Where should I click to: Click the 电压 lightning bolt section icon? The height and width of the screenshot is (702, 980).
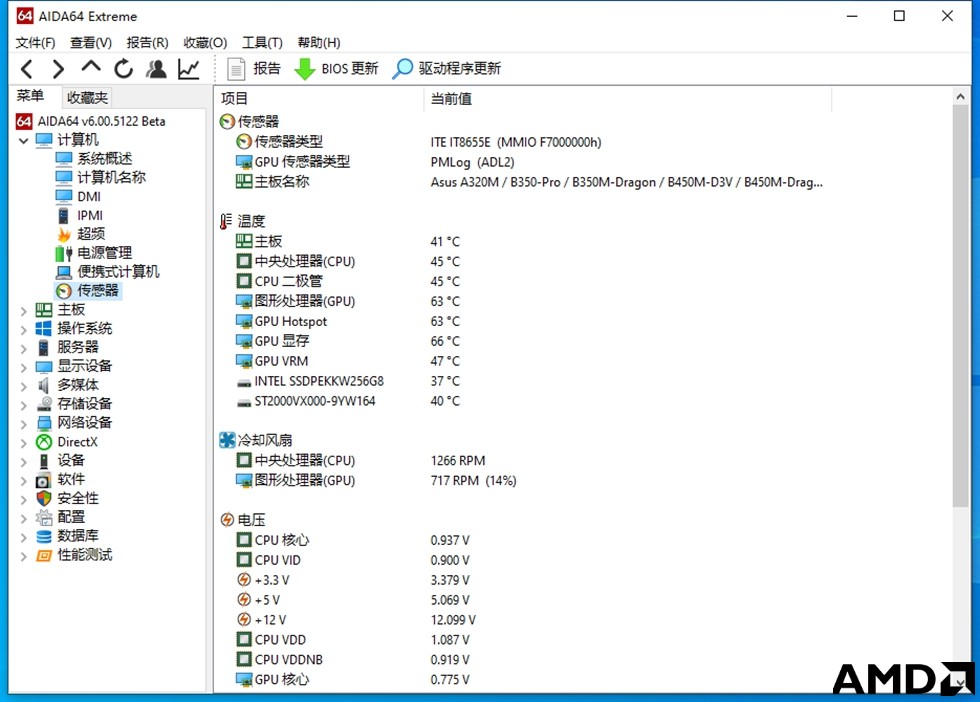227,520
